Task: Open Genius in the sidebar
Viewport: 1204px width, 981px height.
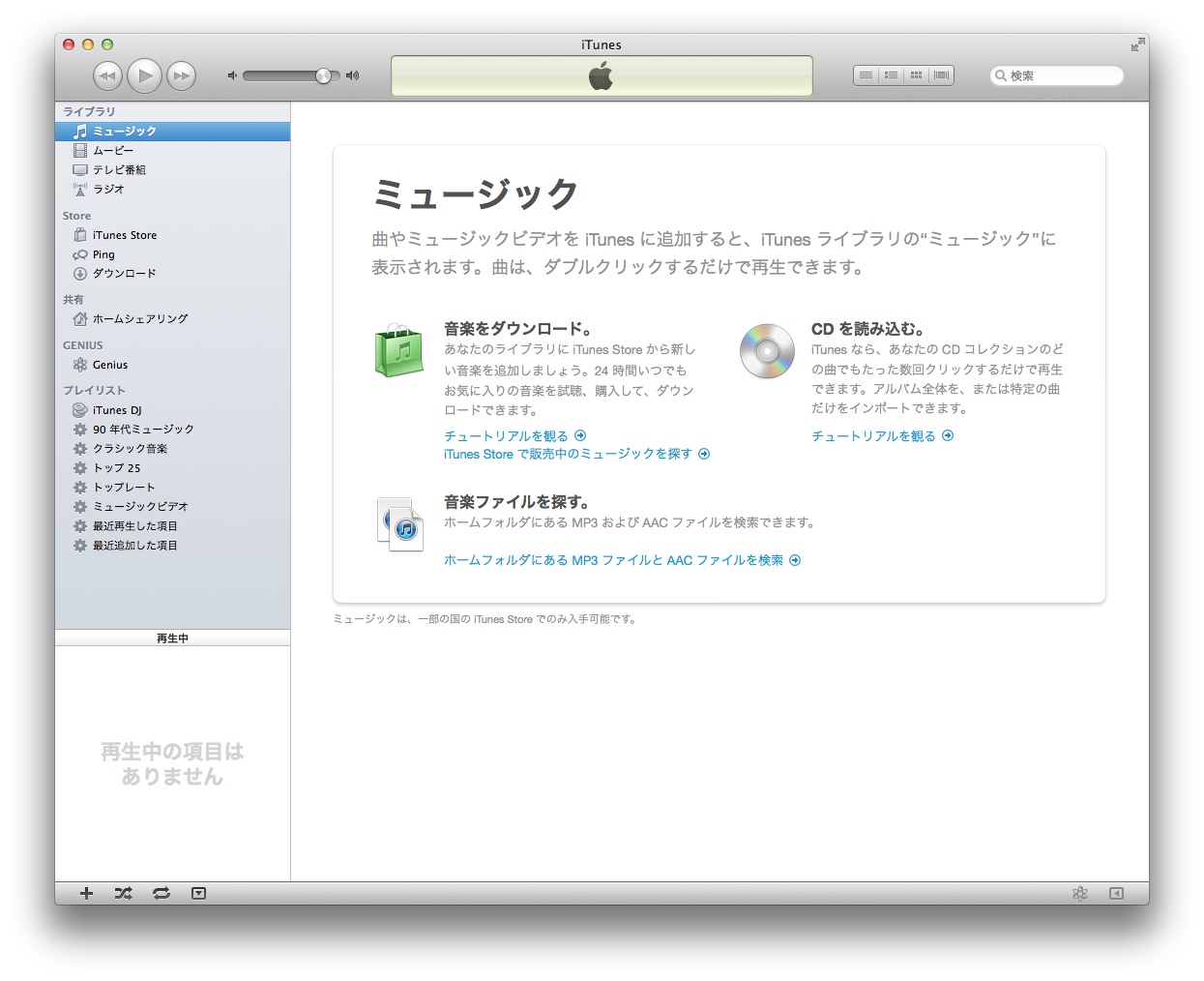Action: point(172,365)
